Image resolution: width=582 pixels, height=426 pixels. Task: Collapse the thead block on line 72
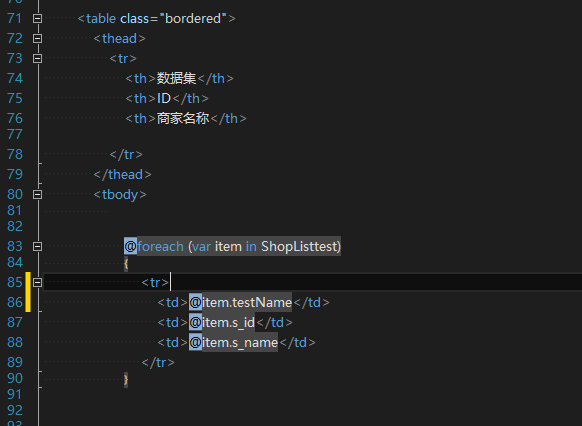click(x=37, y=39)
